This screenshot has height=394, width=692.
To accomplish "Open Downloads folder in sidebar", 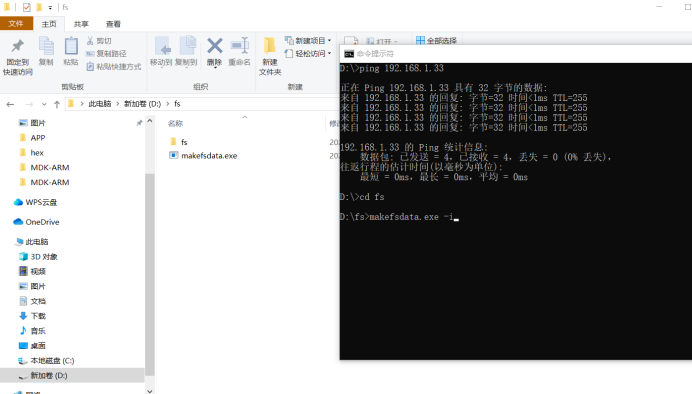I will coord(32,316).
